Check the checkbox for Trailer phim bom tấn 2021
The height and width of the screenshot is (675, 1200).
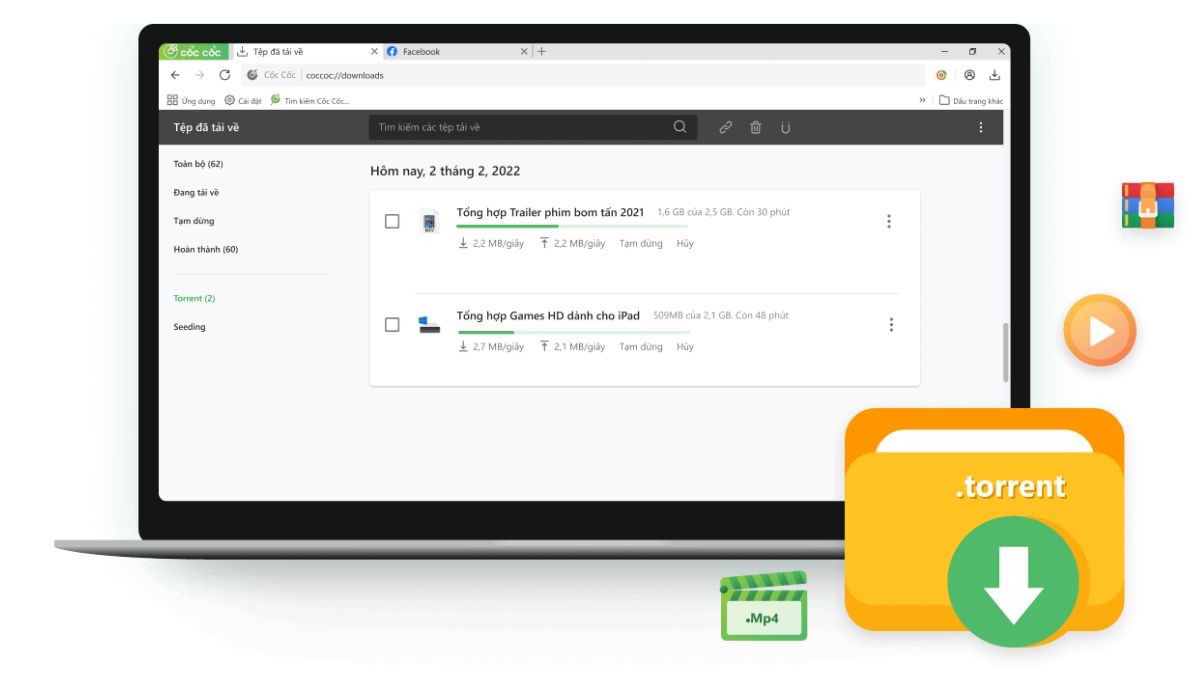click(389, 221)
